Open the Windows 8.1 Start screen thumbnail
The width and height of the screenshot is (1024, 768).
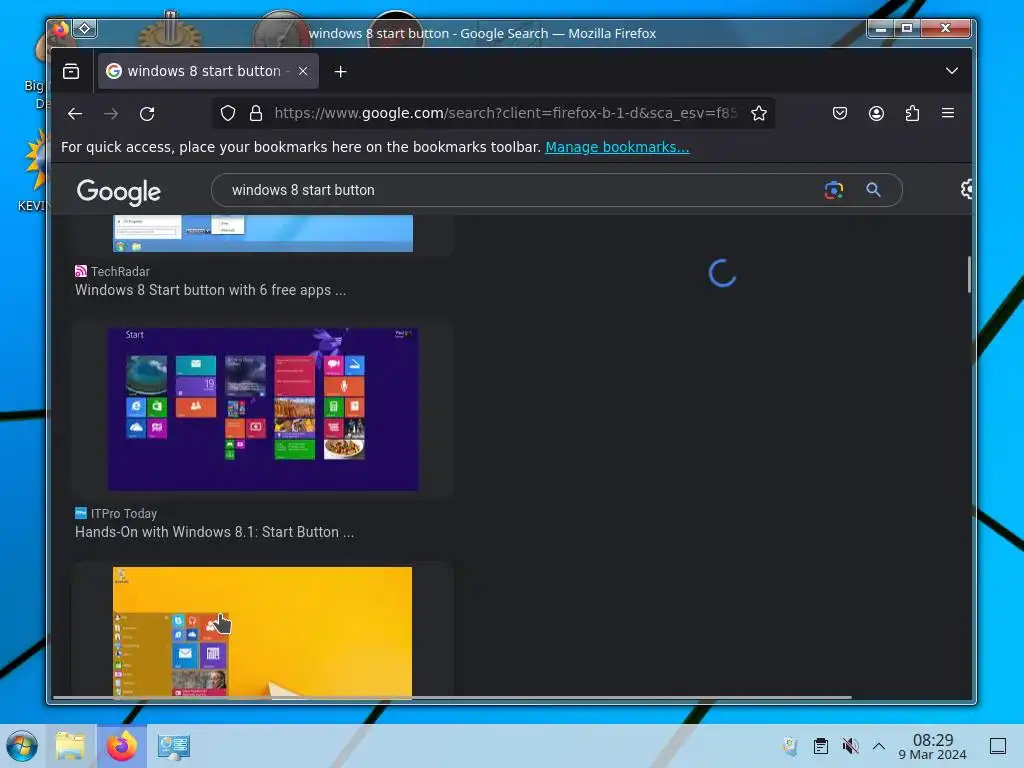click(263, 409)
